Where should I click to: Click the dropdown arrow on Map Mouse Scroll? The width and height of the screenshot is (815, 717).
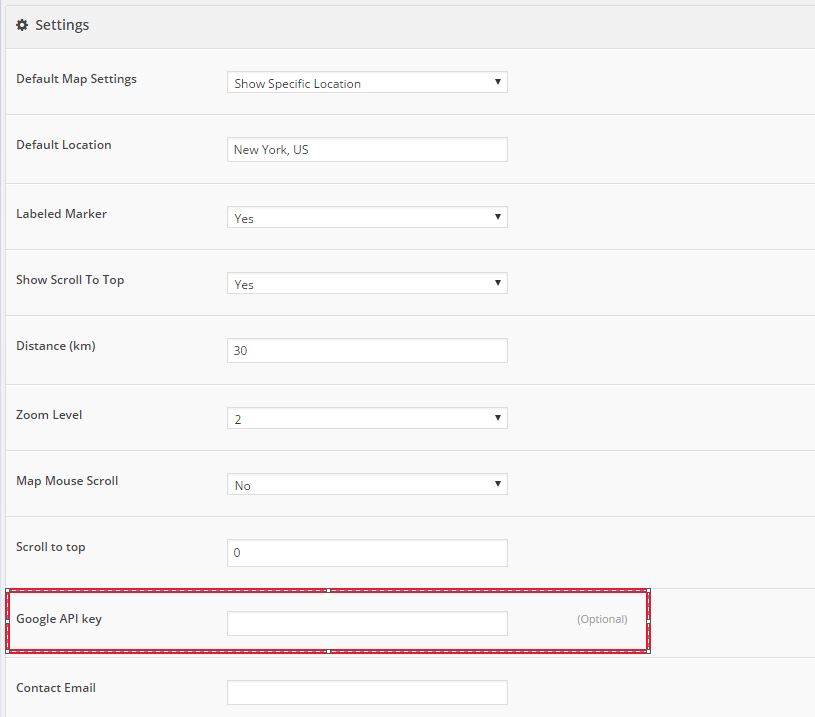pyautogui.click(x=497, y=484)
